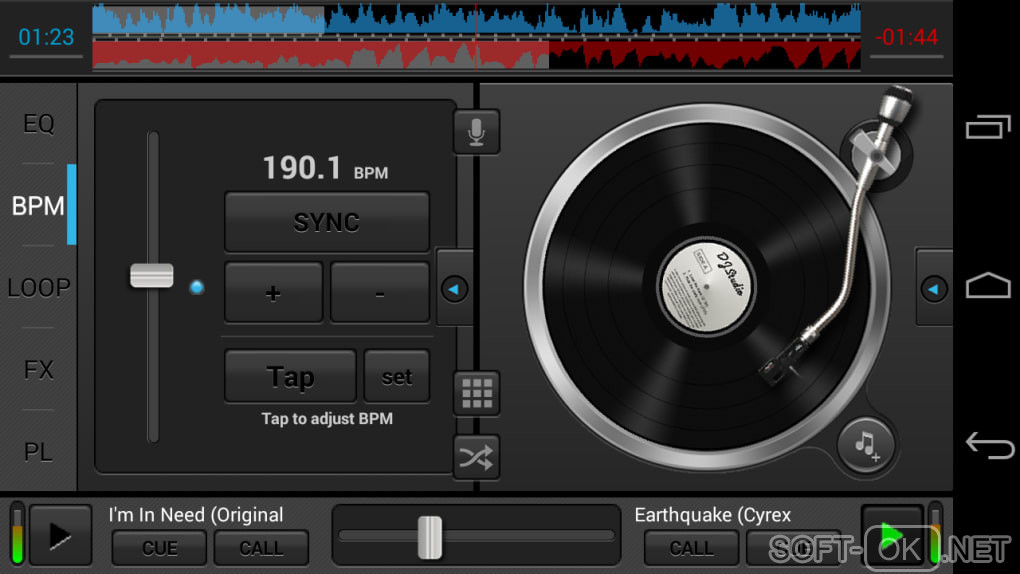
Task: Reset pitch with the blue dot
Action: [x=196, y=287]
